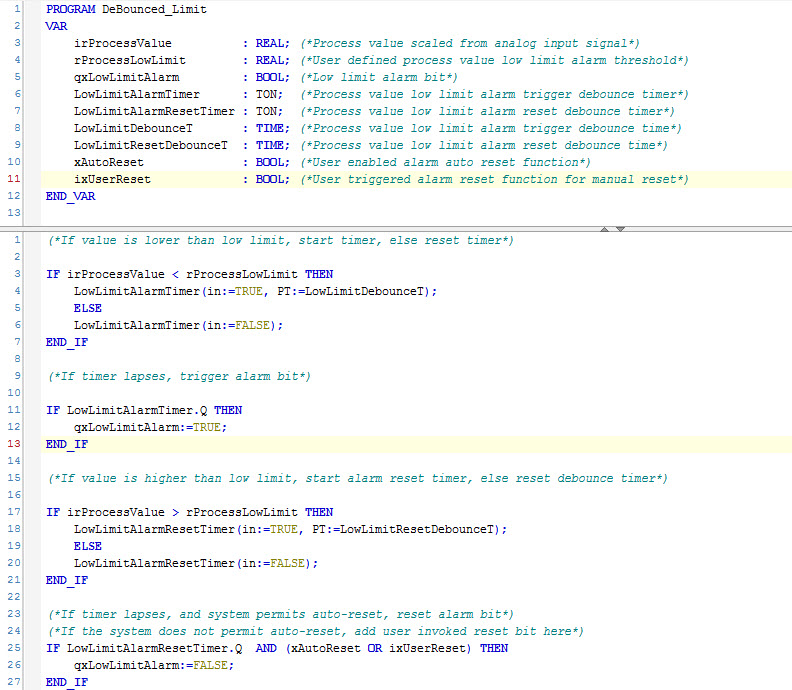The height and width of the screenshot is (690, 792).
Task: Click comment 'Low limit alarm bit'
Action: (379, 77)
